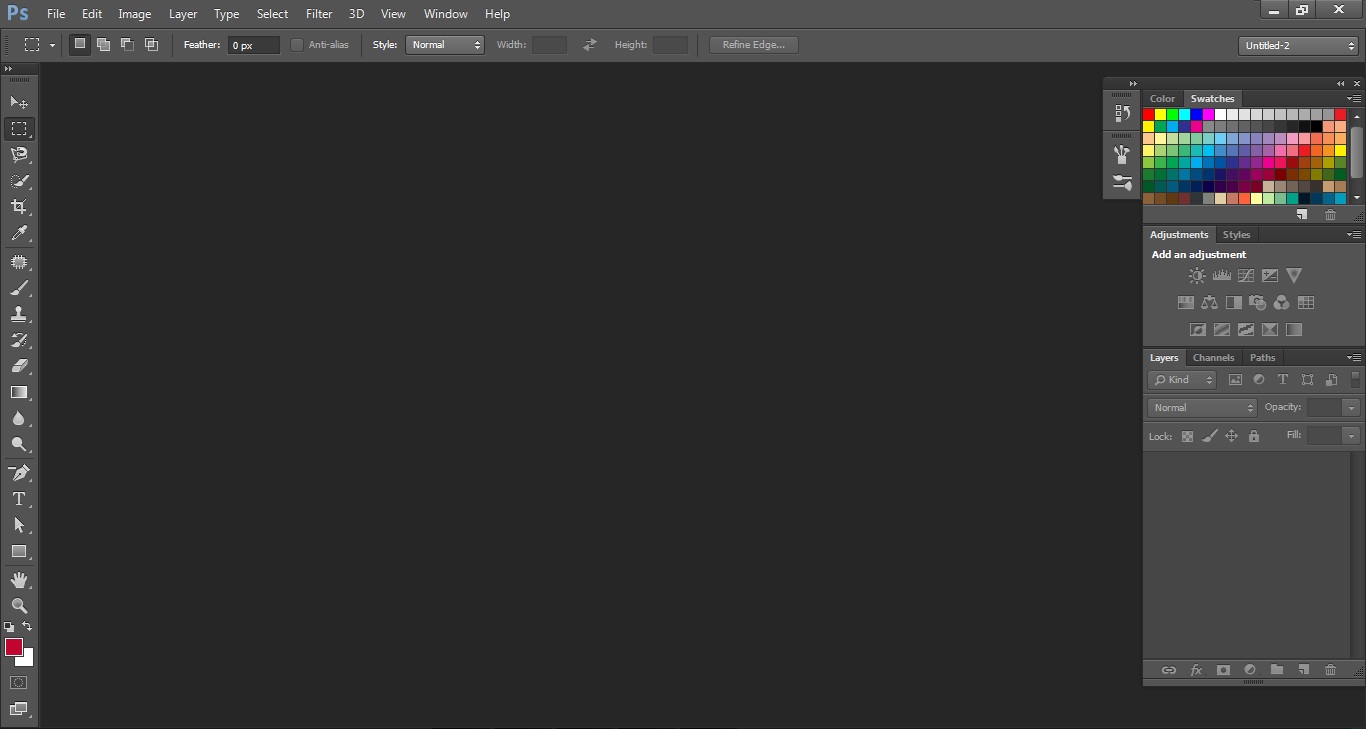Viewport: 1366px width, 729px height.
Task: Create new swatch of foreground color
Action: pyautogui.click(x=1302, y=215)
